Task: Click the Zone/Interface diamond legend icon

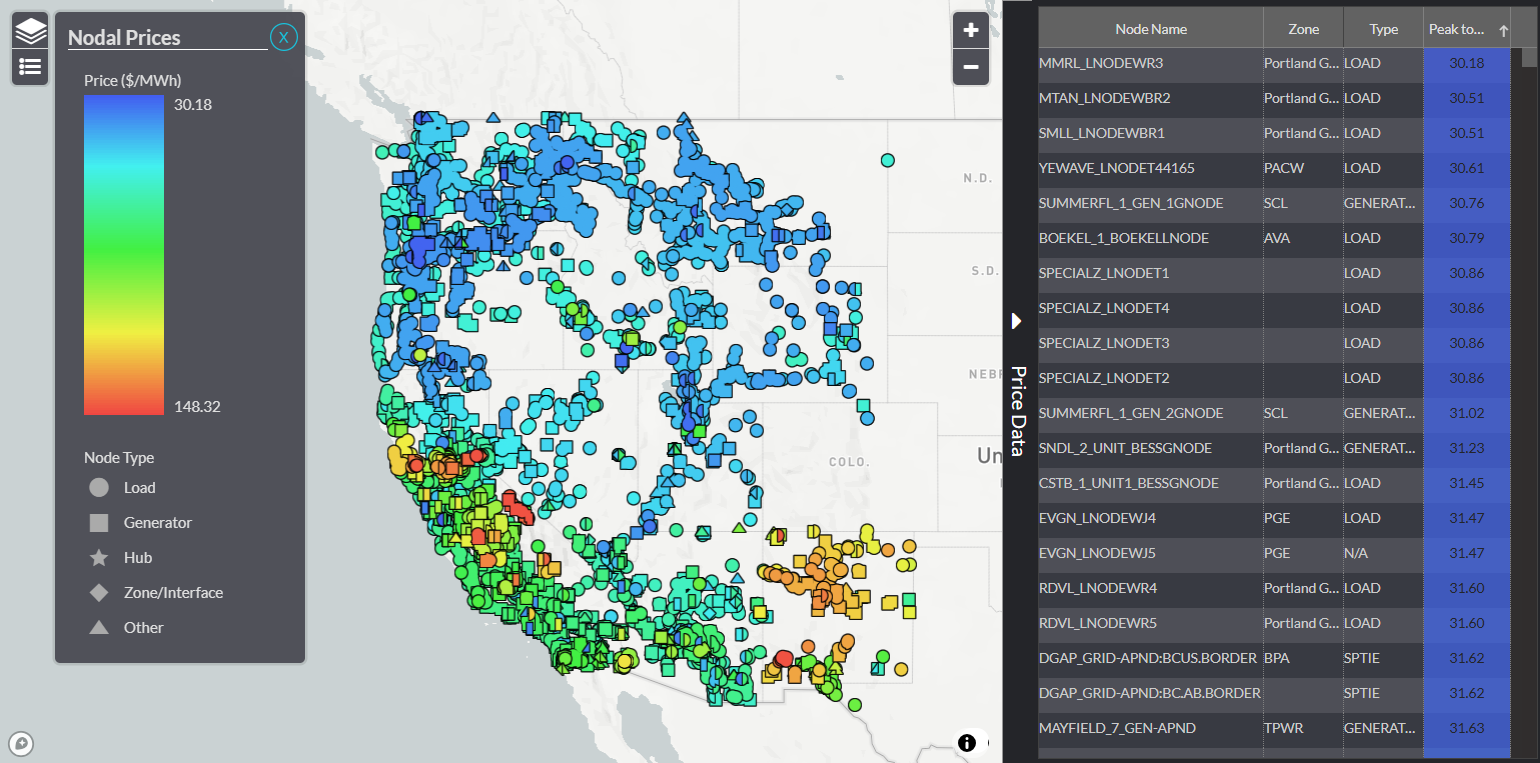Action: pos(99,593)
